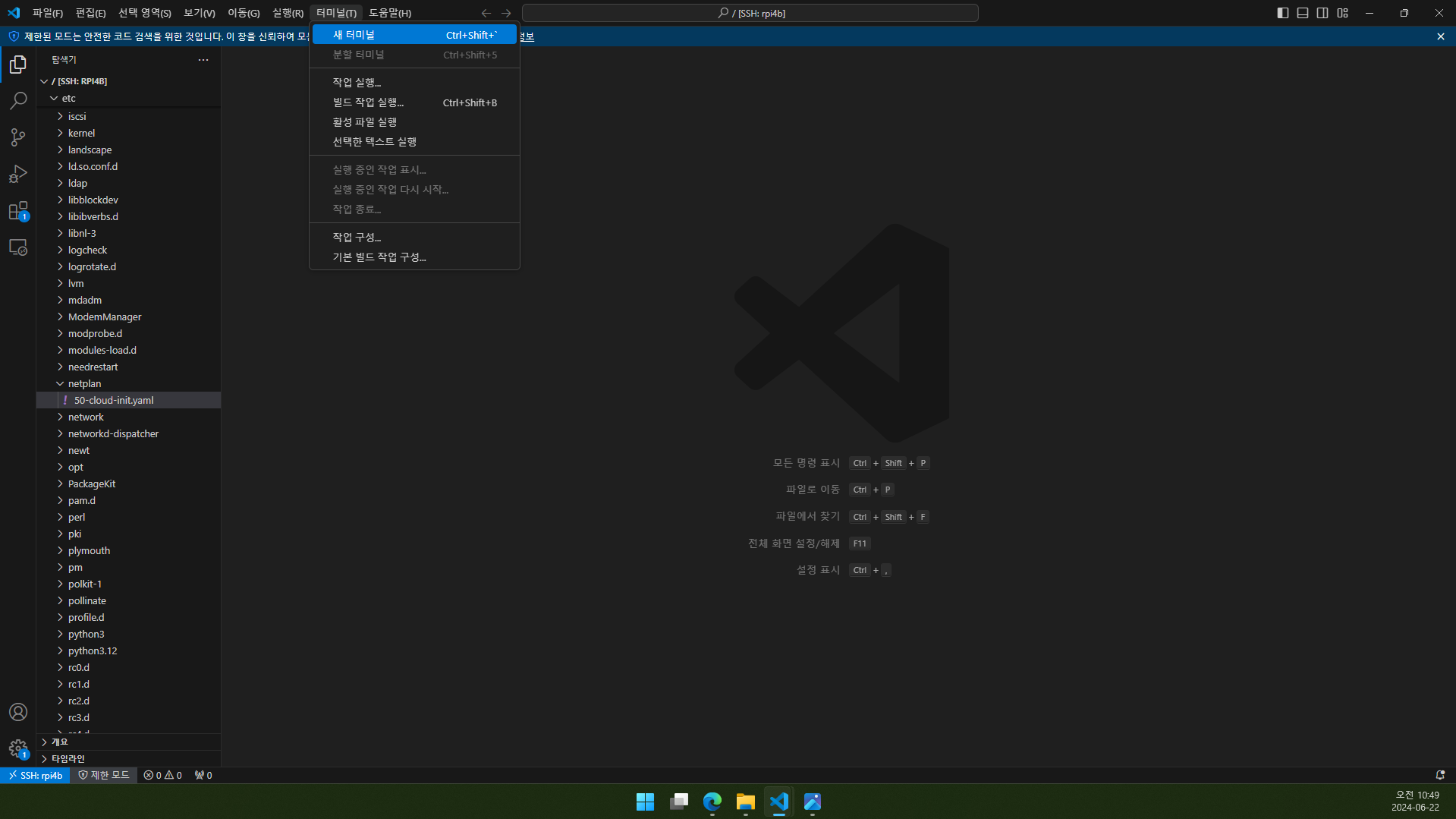
Task: Open file 50-cloud-init.yaml
Action: tap(129, 401)
